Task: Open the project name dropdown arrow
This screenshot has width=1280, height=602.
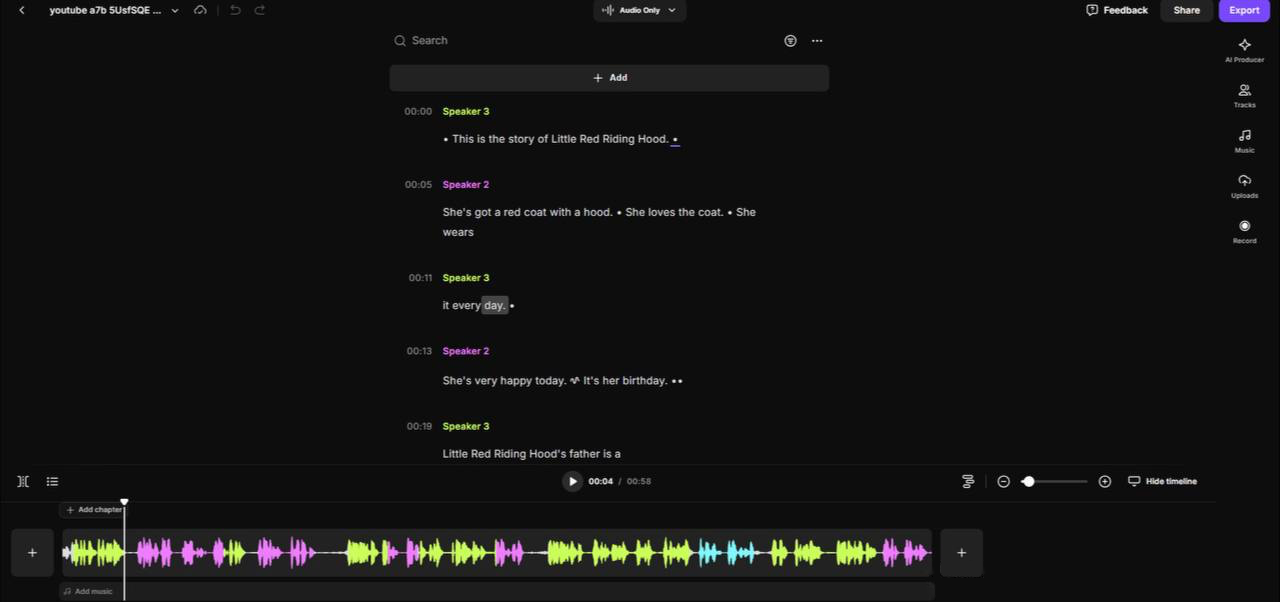Action: click(x=175, y=10)
